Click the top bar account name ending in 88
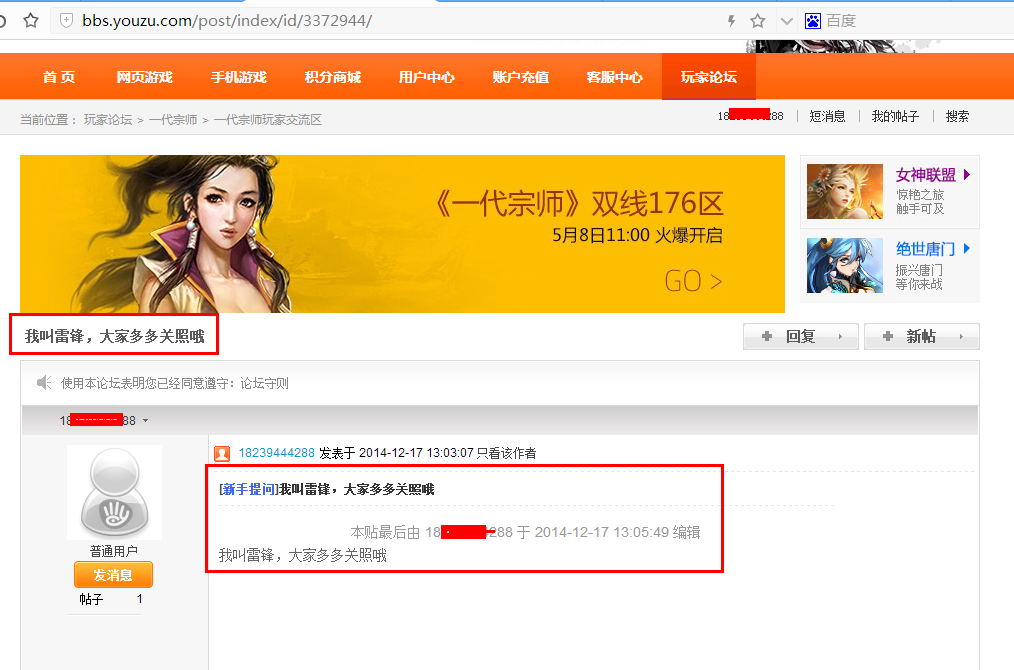The image size is (1014, 670). (x=750, y=116)
